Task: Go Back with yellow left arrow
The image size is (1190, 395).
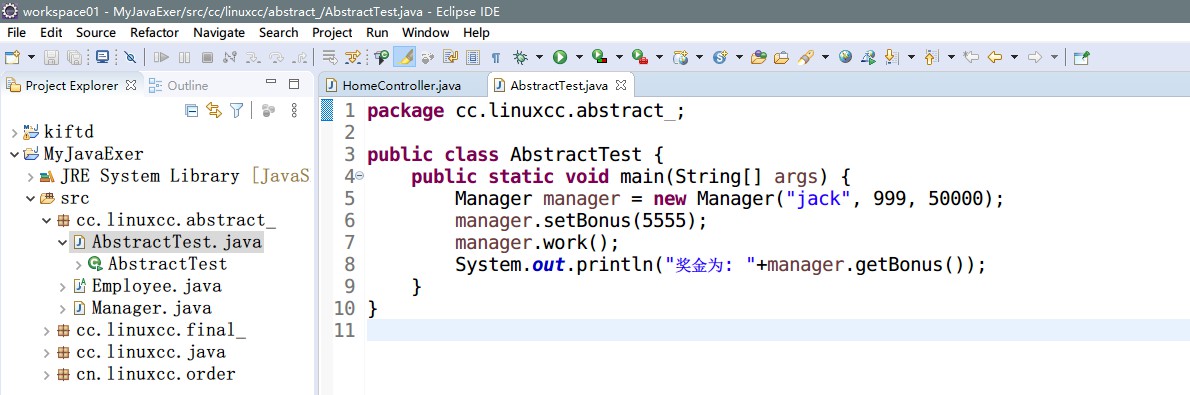Action: pyautogui.click(x=995, y=57)
